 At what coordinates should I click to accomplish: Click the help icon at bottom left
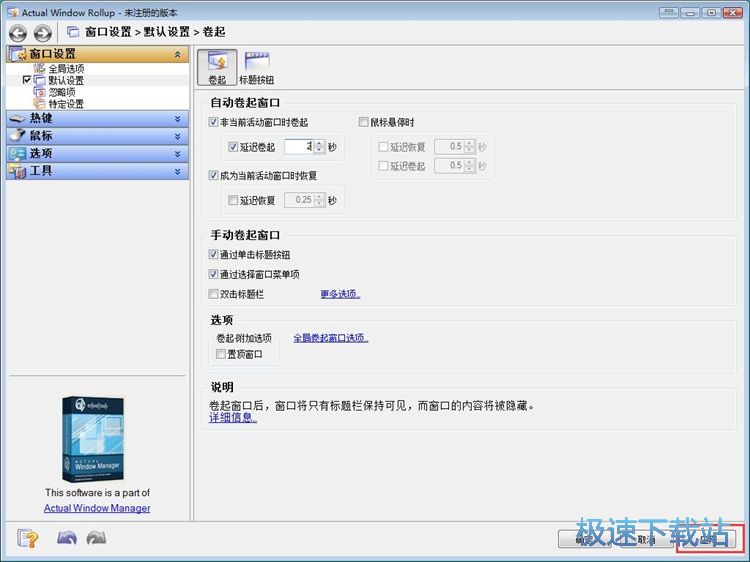(x=27, y=538)
